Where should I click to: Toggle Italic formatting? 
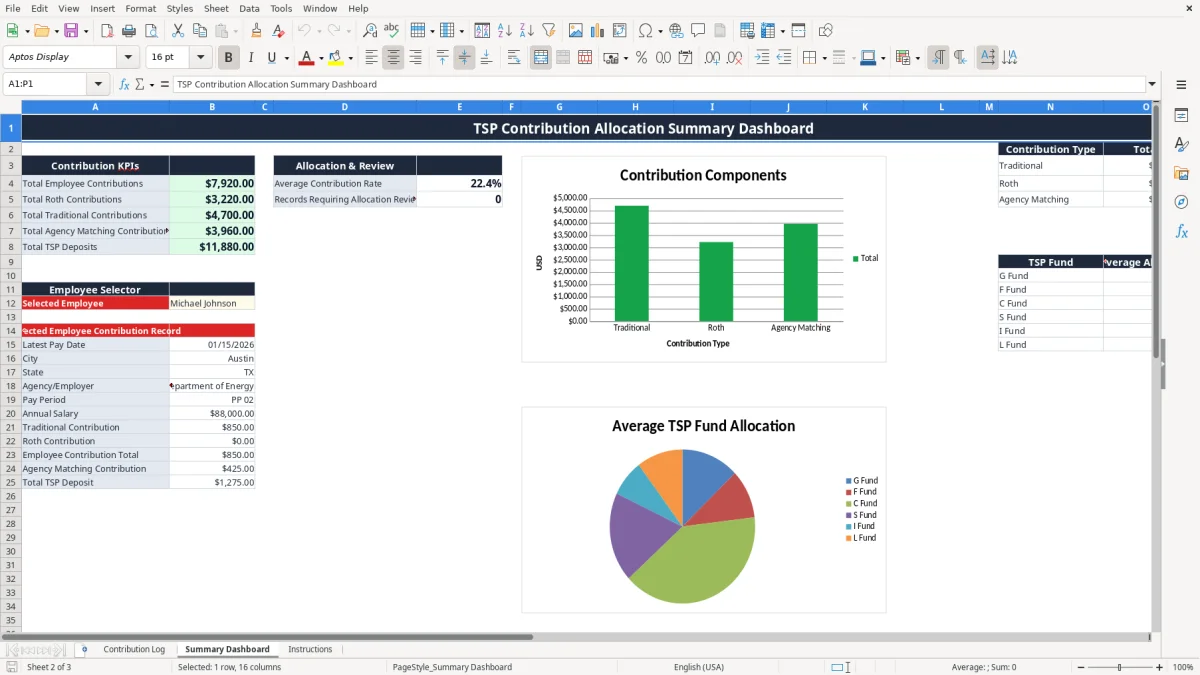(250, 58)
